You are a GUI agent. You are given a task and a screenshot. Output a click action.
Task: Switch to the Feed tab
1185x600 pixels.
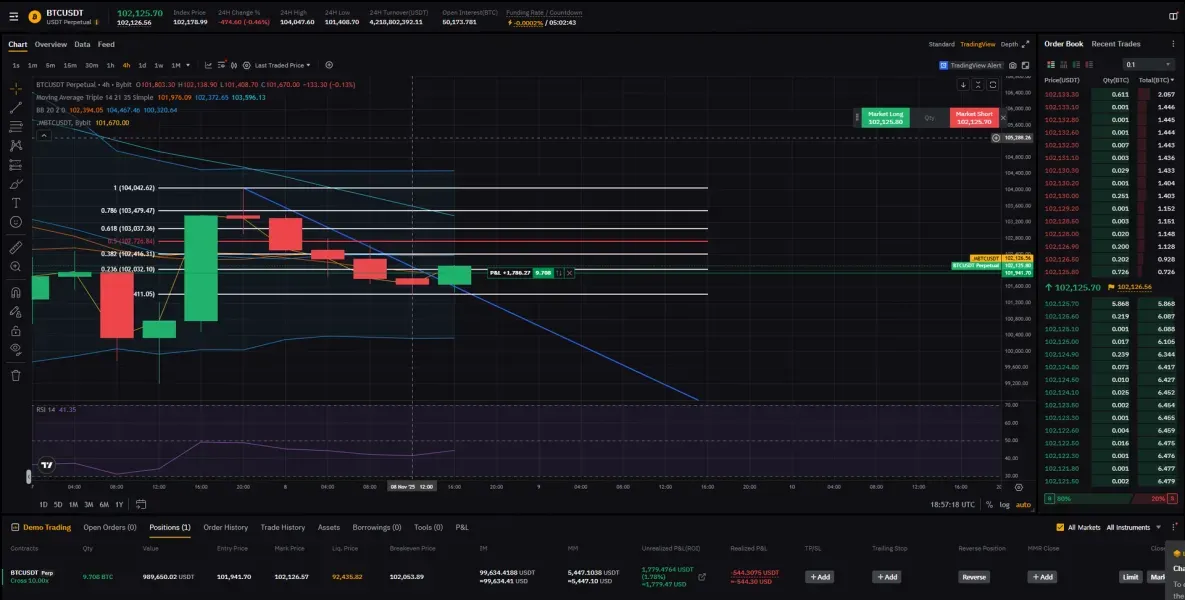(106, 45)
